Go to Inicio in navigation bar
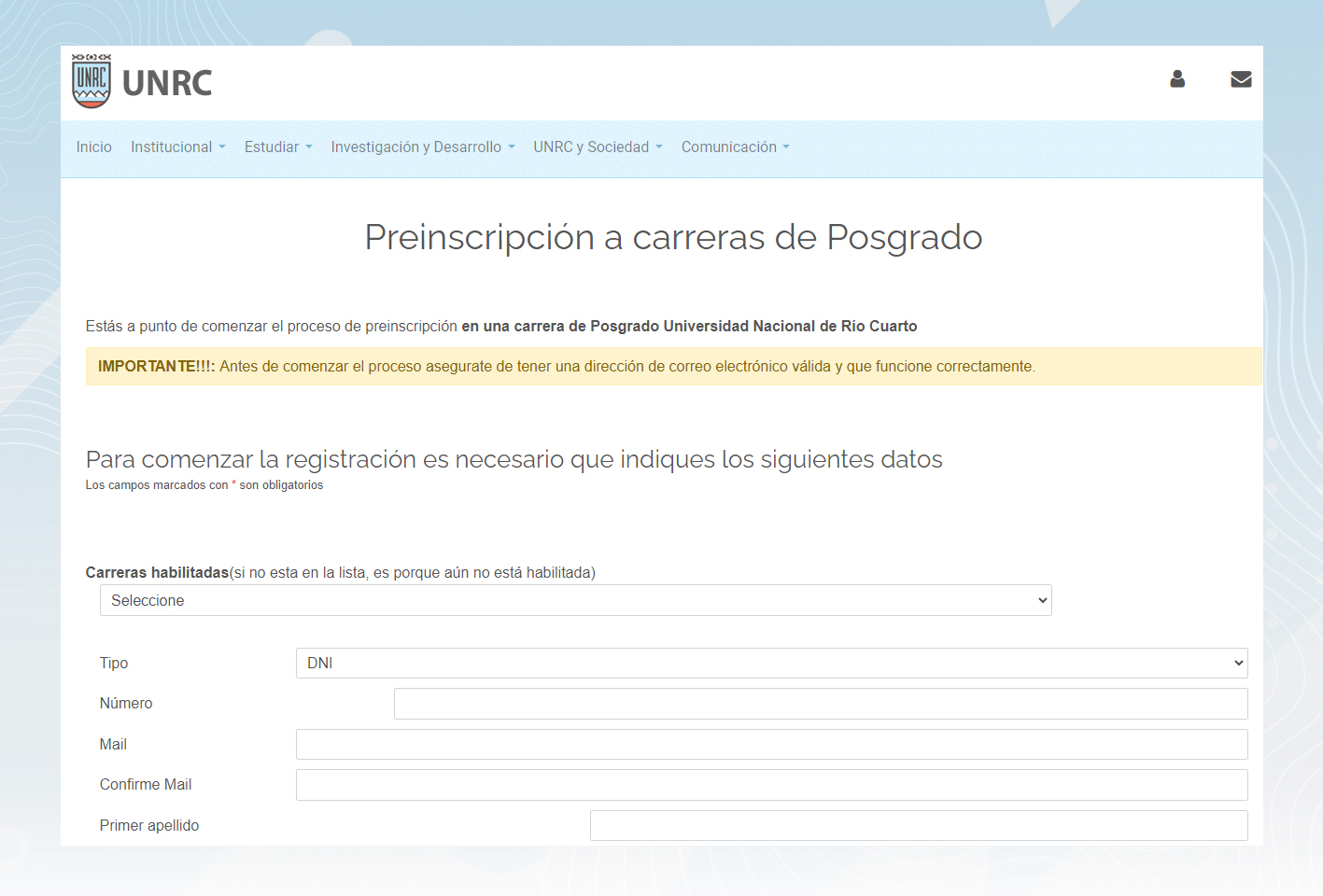 (x=94, y=147)
